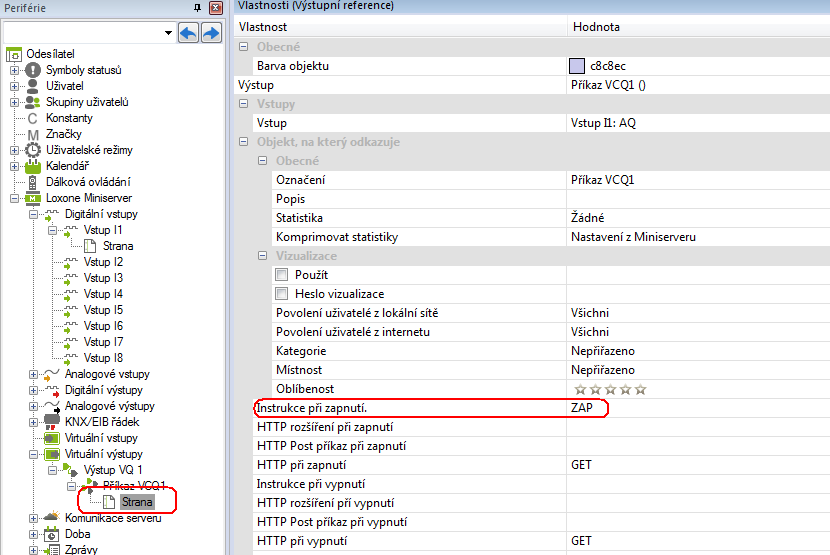The width and height of the screenshot is (830, 555).
Task: Click the Dálková ovládání remote icon
Action: click(33, 182)
